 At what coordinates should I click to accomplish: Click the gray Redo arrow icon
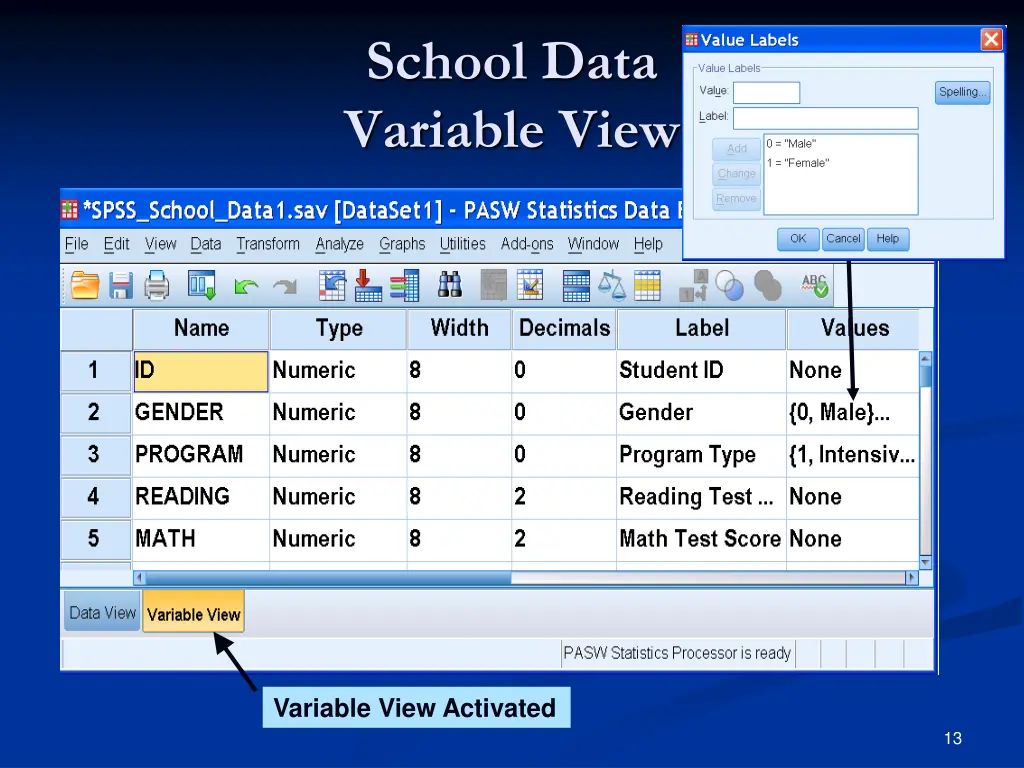click(x=285, y=286)
